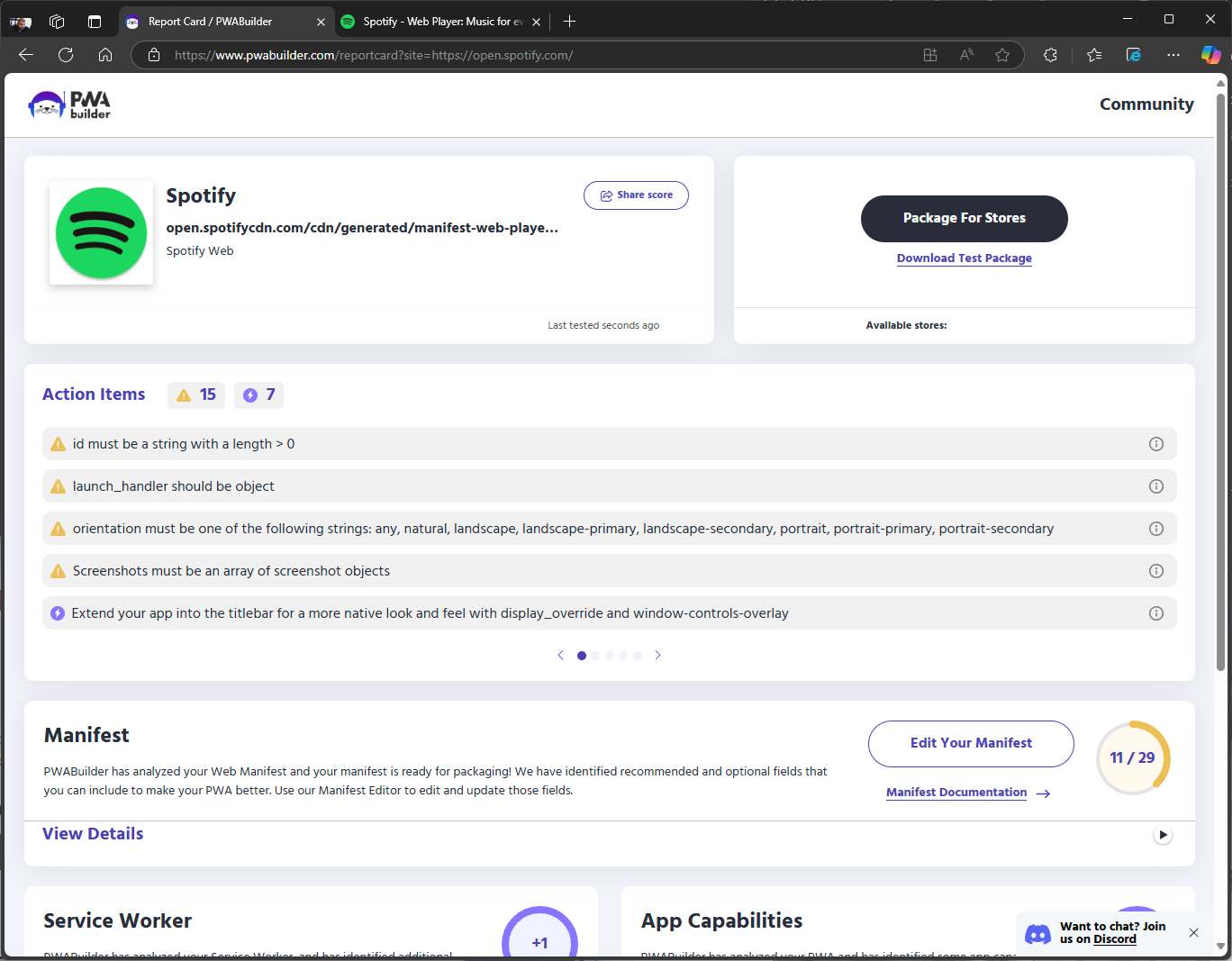The image size is (1232, 961).
Task: Click the Discord logo icon
Action: 1038,934
